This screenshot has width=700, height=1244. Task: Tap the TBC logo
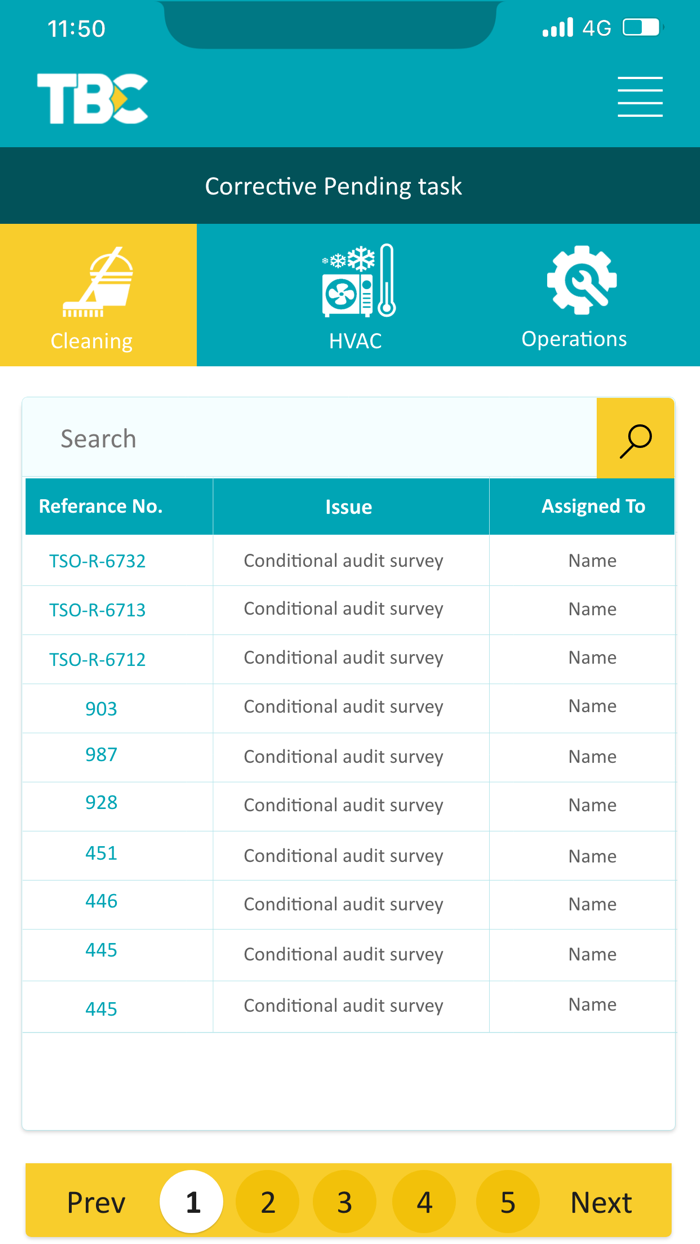(92, 98)
